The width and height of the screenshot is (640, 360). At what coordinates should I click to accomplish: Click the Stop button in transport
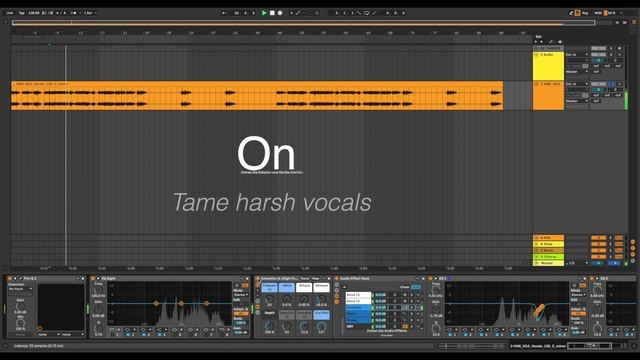[x=272, y=13]
